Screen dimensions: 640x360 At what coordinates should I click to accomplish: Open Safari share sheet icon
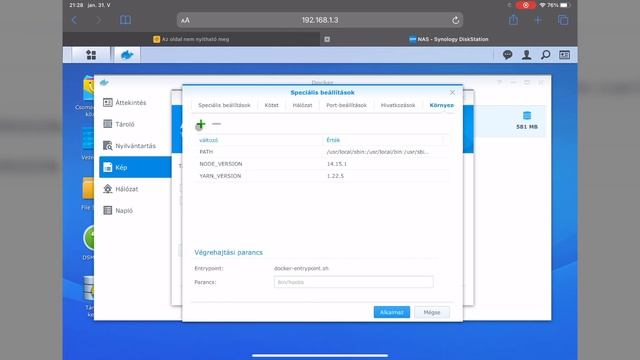[513, 20]
